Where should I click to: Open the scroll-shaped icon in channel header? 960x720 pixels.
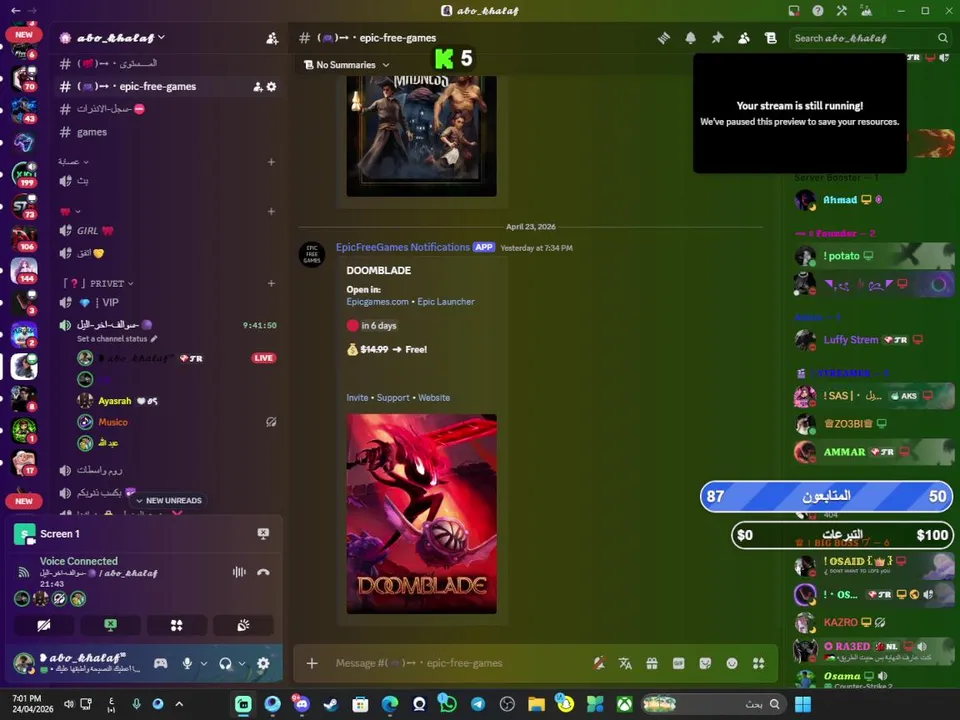771,38
